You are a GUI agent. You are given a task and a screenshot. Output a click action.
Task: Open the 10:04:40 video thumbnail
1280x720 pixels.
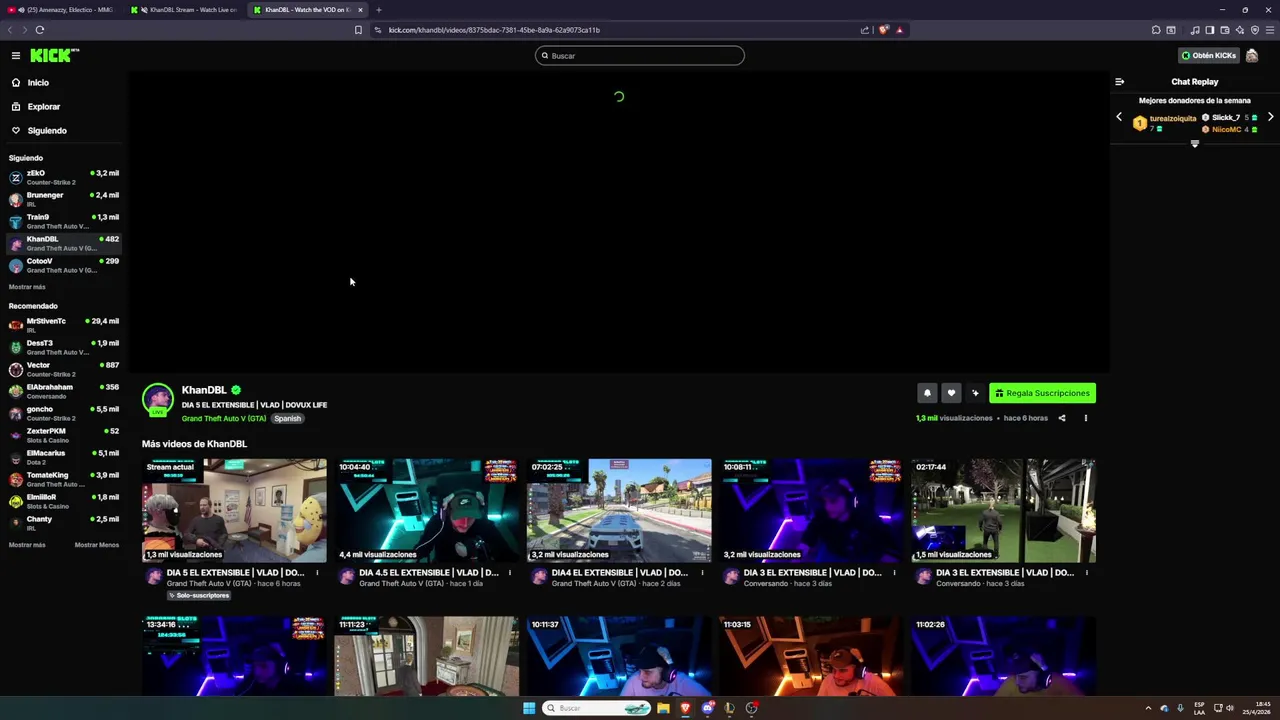[x=426, y=511]
